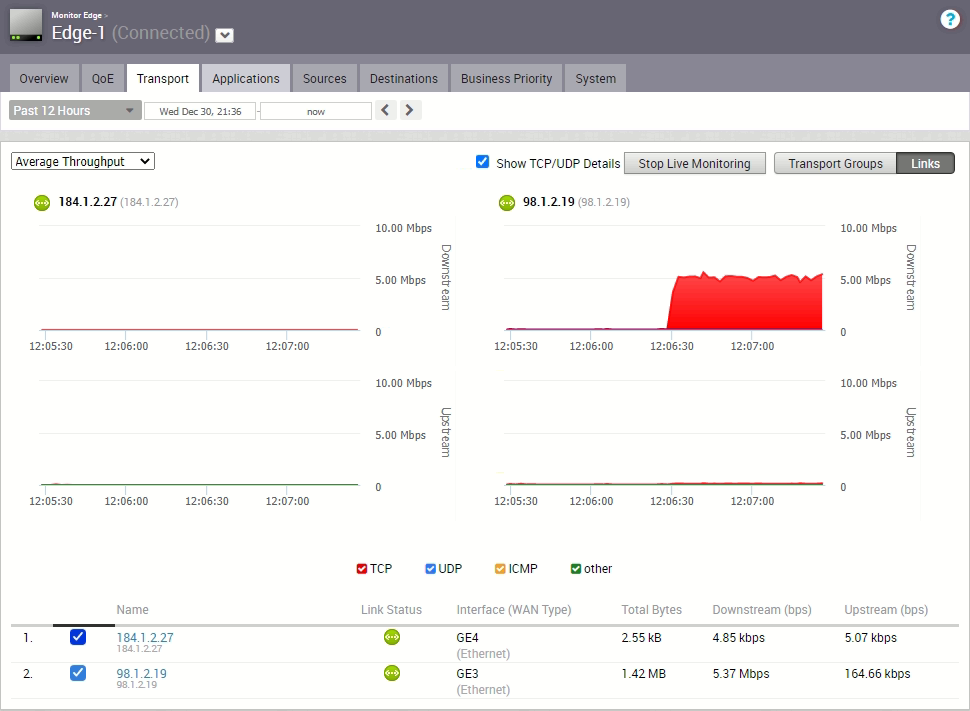The height and width of the screenshot is (711, 970).
Task: Open the 98.1.2.19 link name
Action: click(x=142, y=673)
